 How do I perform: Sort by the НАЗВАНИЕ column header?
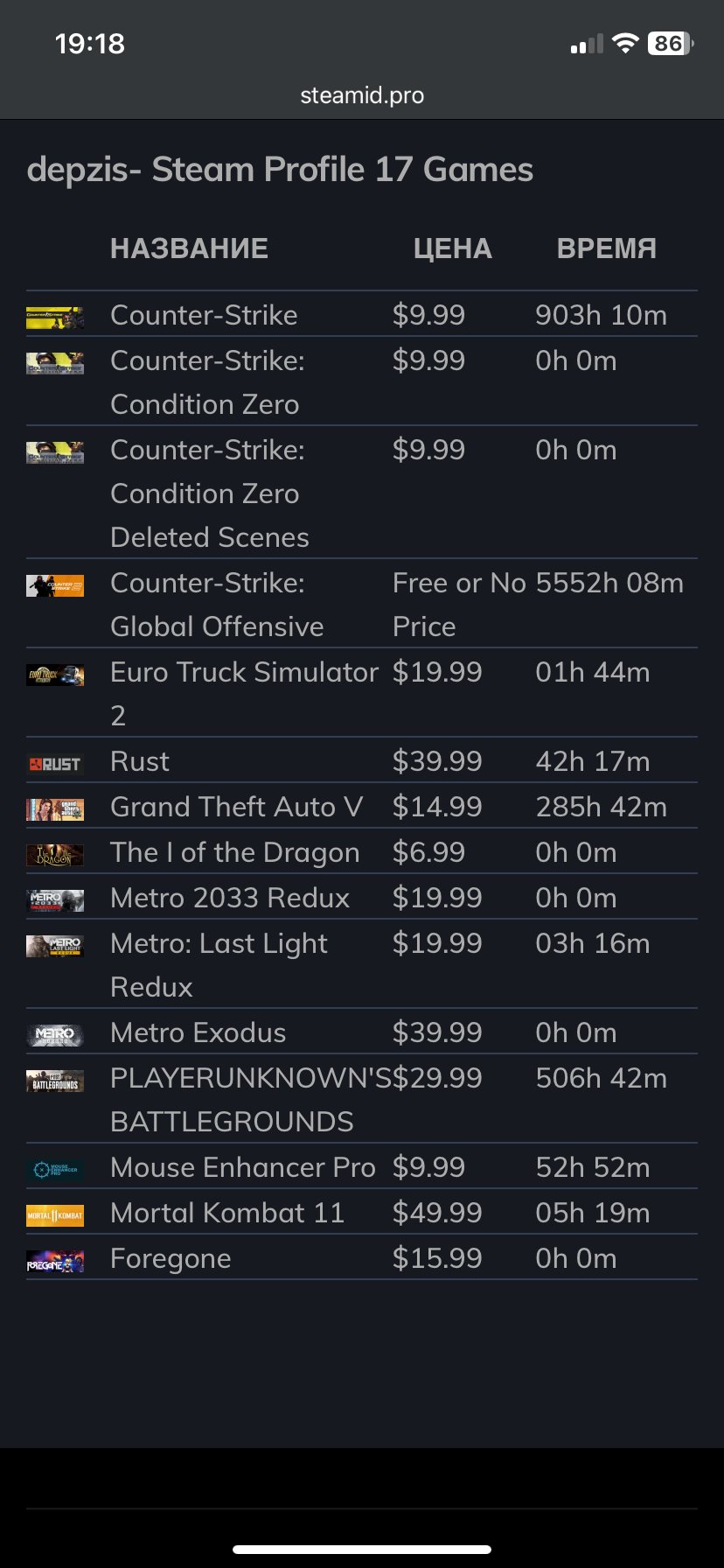point(189,248)
